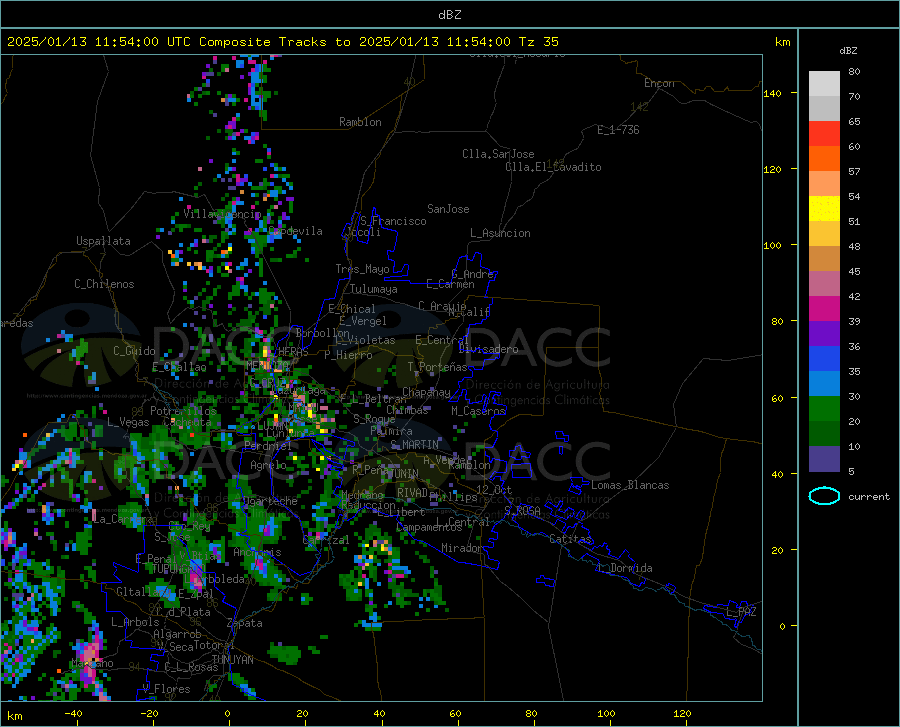Click the 'Ramblon' label near the top of map
The height and width of the screenshot is (727, 900).
click(360, 122)
